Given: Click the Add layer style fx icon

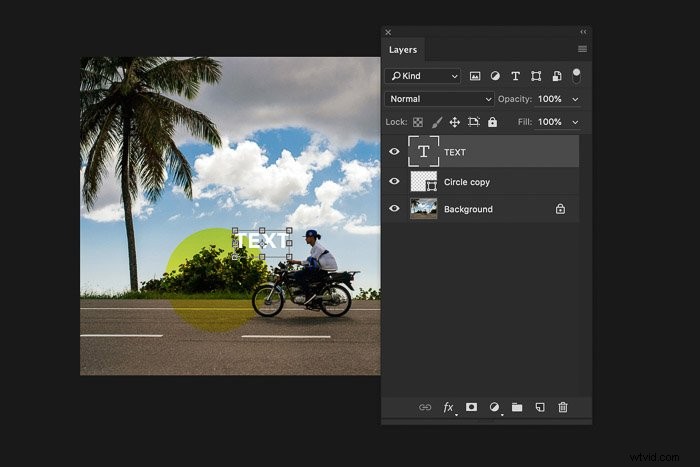Looking at the screenshot, I should tap(449, 407).
